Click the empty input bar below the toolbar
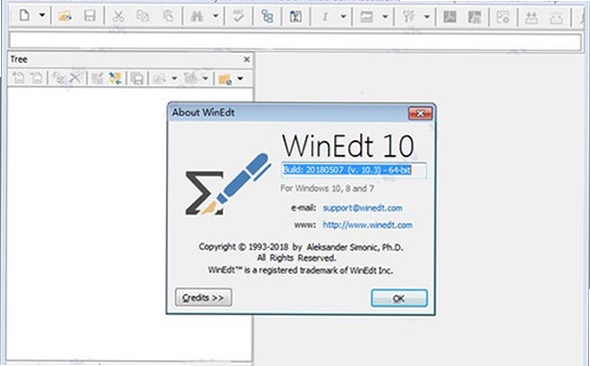Viewport: 590px width, 366px height. point(295,41)
